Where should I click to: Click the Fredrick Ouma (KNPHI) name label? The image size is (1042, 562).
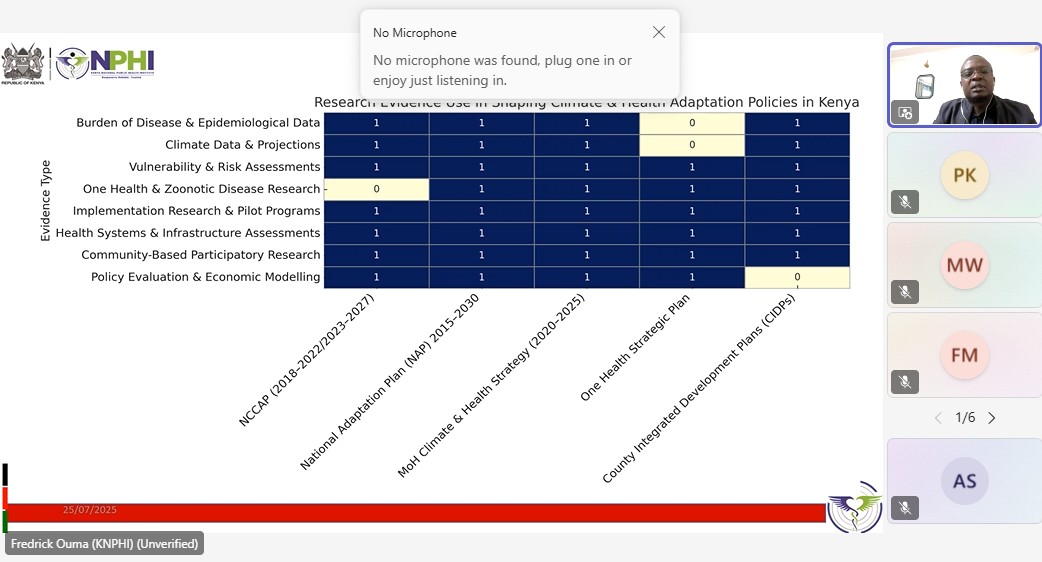104,544
